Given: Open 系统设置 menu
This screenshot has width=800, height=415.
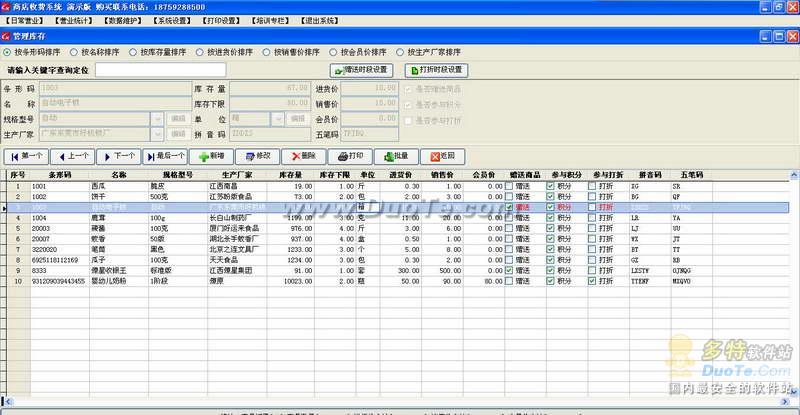Looking at the screenshot, I should pyautogui.click(x=171, y=21).
